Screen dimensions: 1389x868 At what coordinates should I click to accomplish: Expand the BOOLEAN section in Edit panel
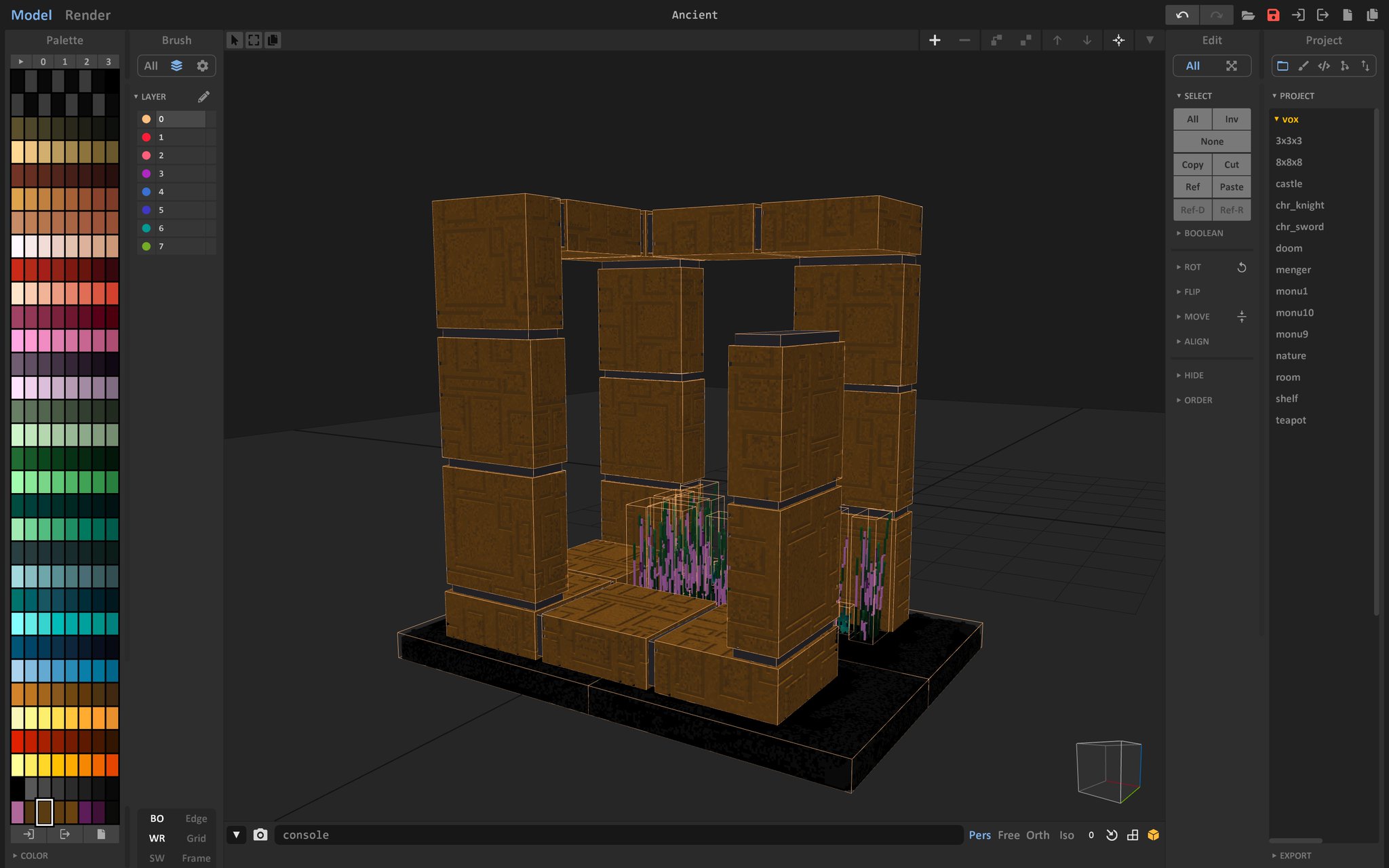point(1204,233)
